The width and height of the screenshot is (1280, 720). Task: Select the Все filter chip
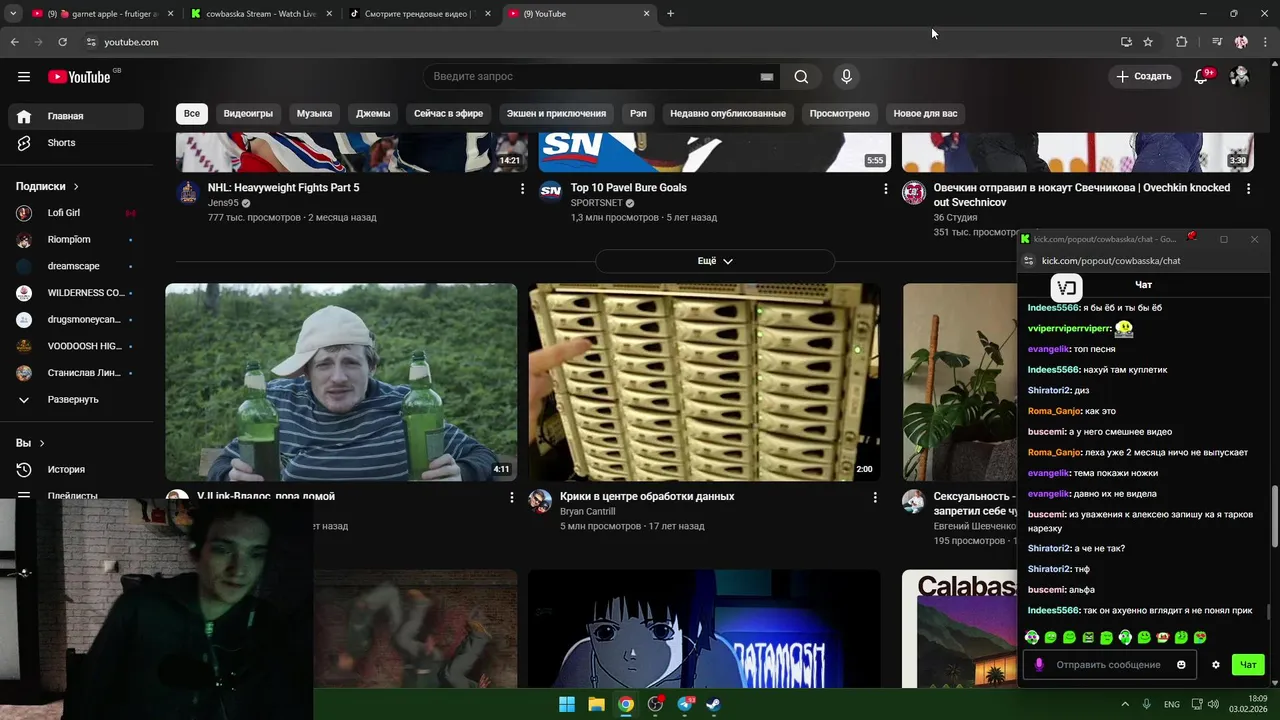coord(191,113)
